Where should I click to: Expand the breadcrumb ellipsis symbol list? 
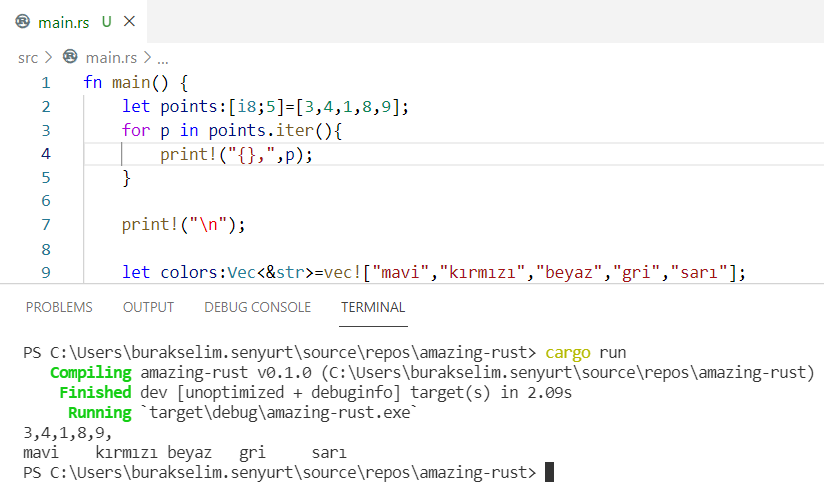tap(163, 58)
